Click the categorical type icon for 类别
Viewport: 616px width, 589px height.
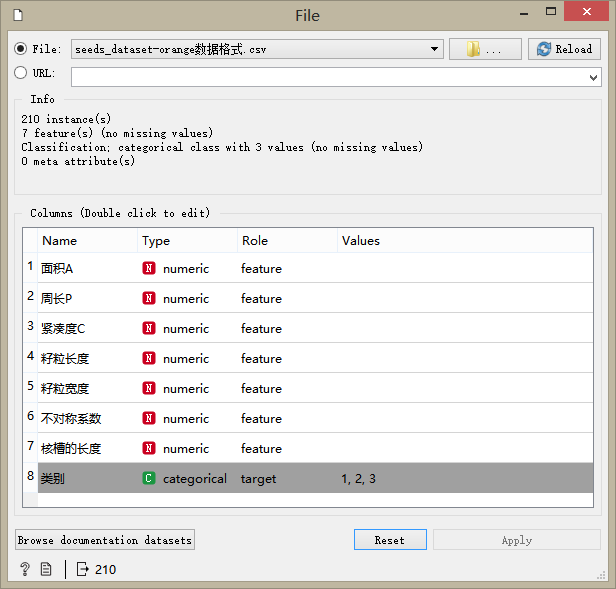coord(149,478)
